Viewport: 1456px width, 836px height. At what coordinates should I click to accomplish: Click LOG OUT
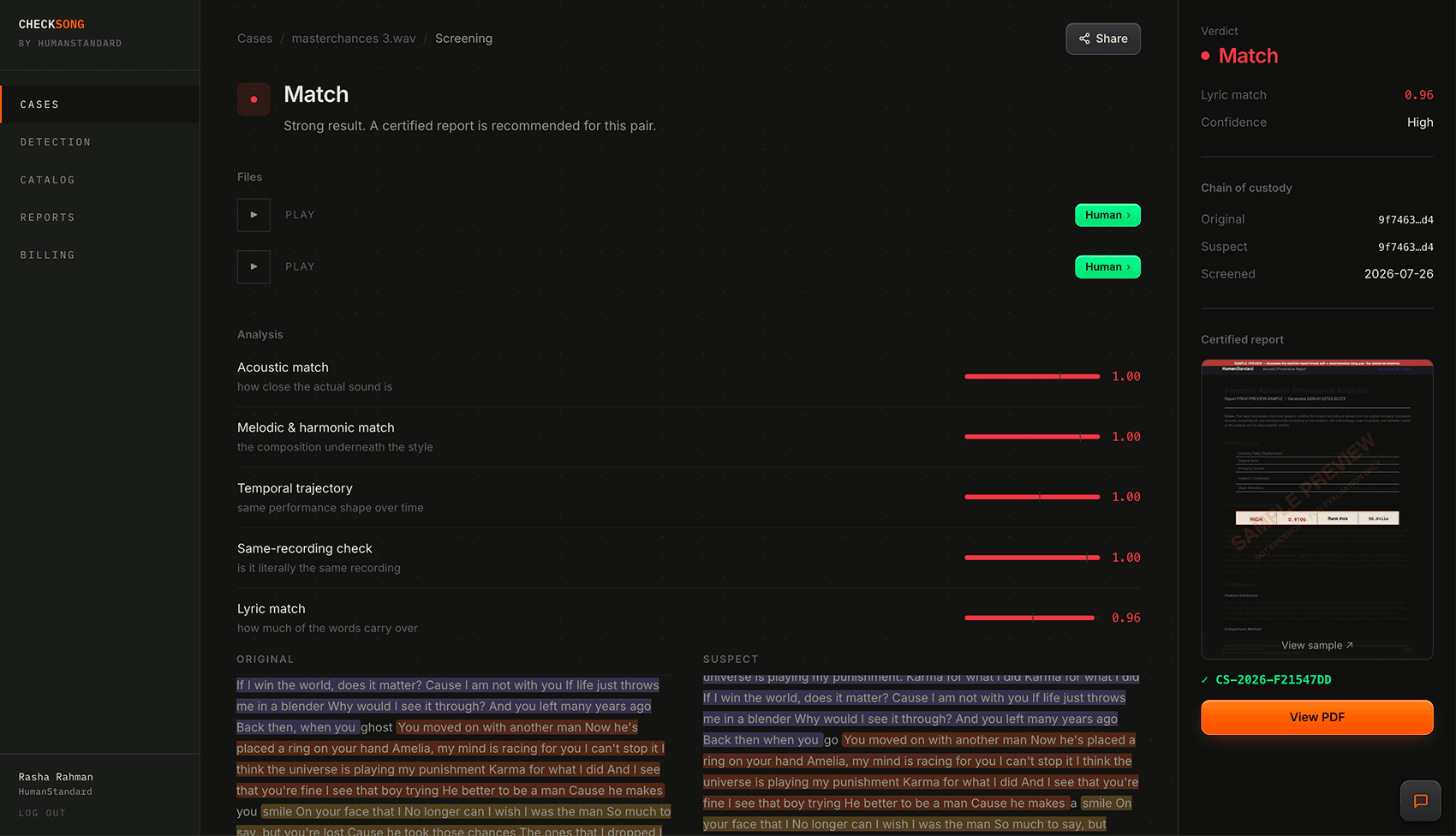point(42,813)
